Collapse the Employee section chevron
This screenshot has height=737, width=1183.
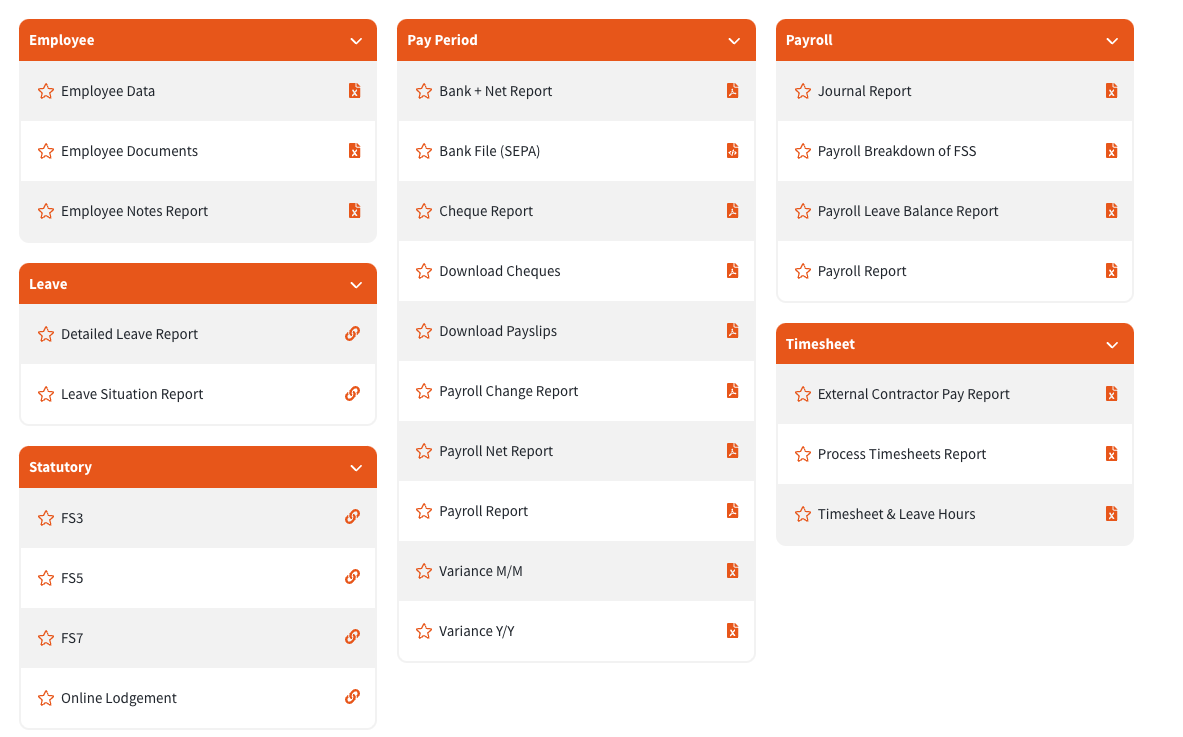(356, 41)
